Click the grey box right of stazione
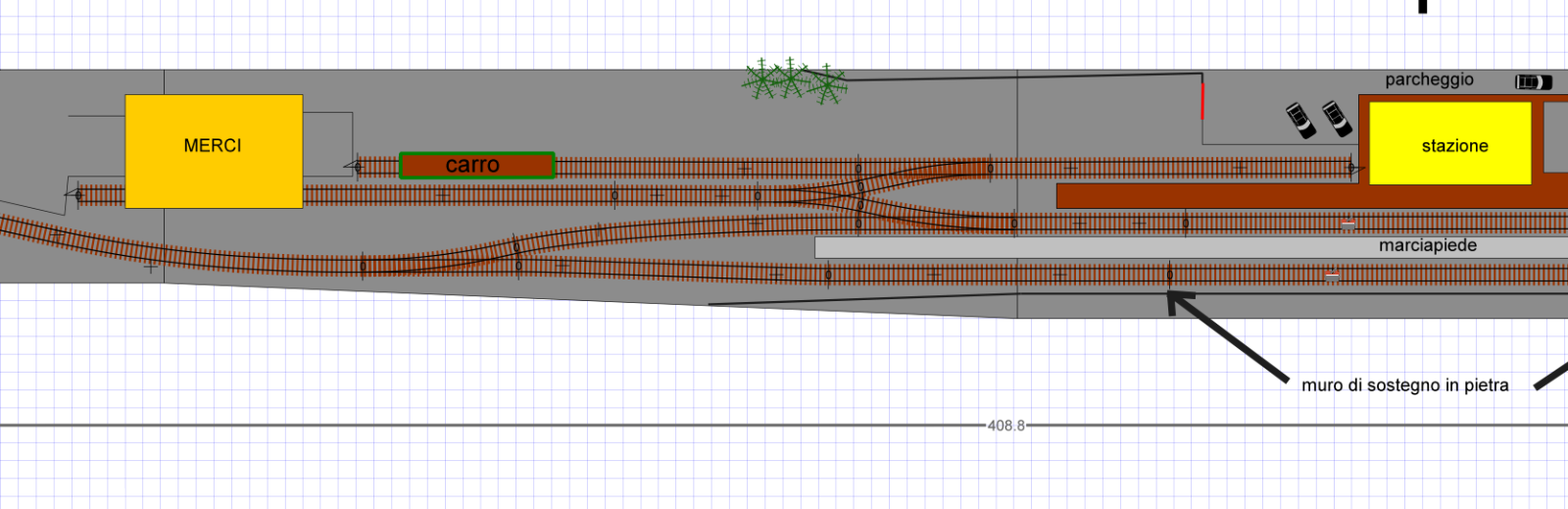 coord(1555,137)
